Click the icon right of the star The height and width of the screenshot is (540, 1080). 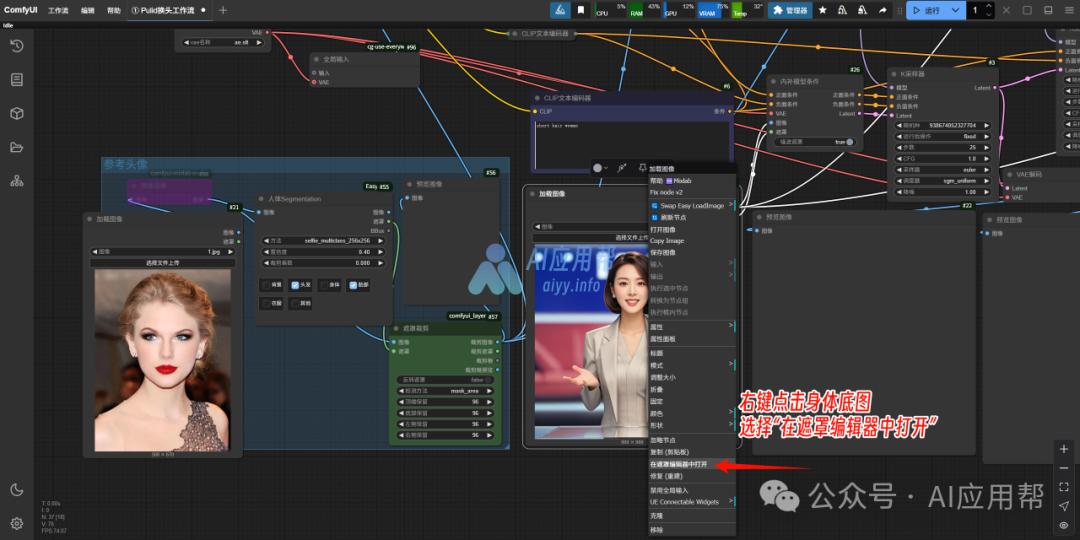(842, 10)
